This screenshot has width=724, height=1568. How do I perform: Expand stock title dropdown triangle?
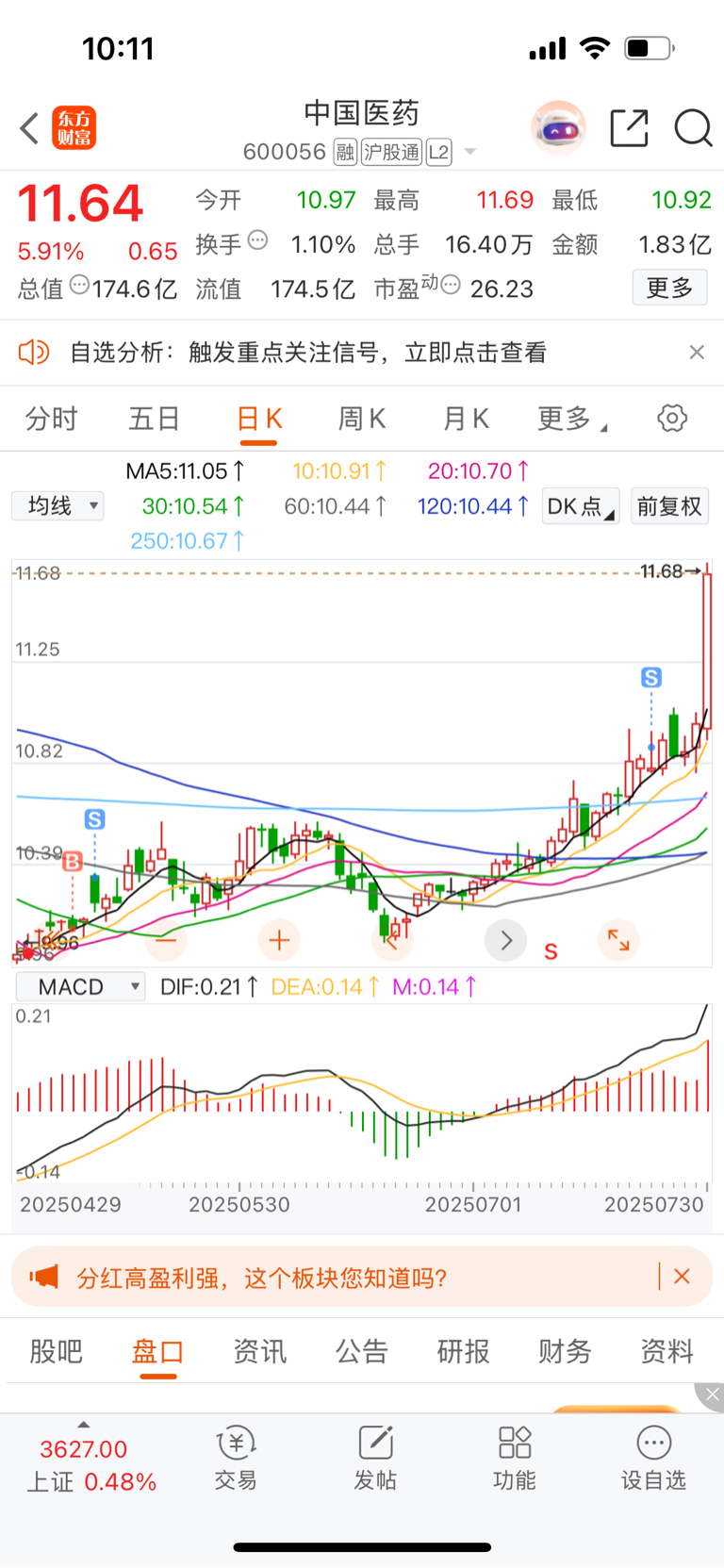click(x=470, y=152)
